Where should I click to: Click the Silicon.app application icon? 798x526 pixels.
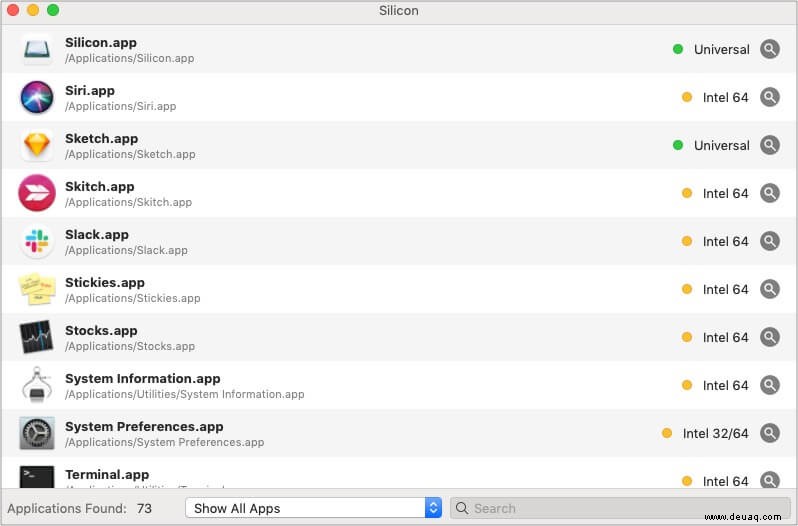(x=37, y=49)
